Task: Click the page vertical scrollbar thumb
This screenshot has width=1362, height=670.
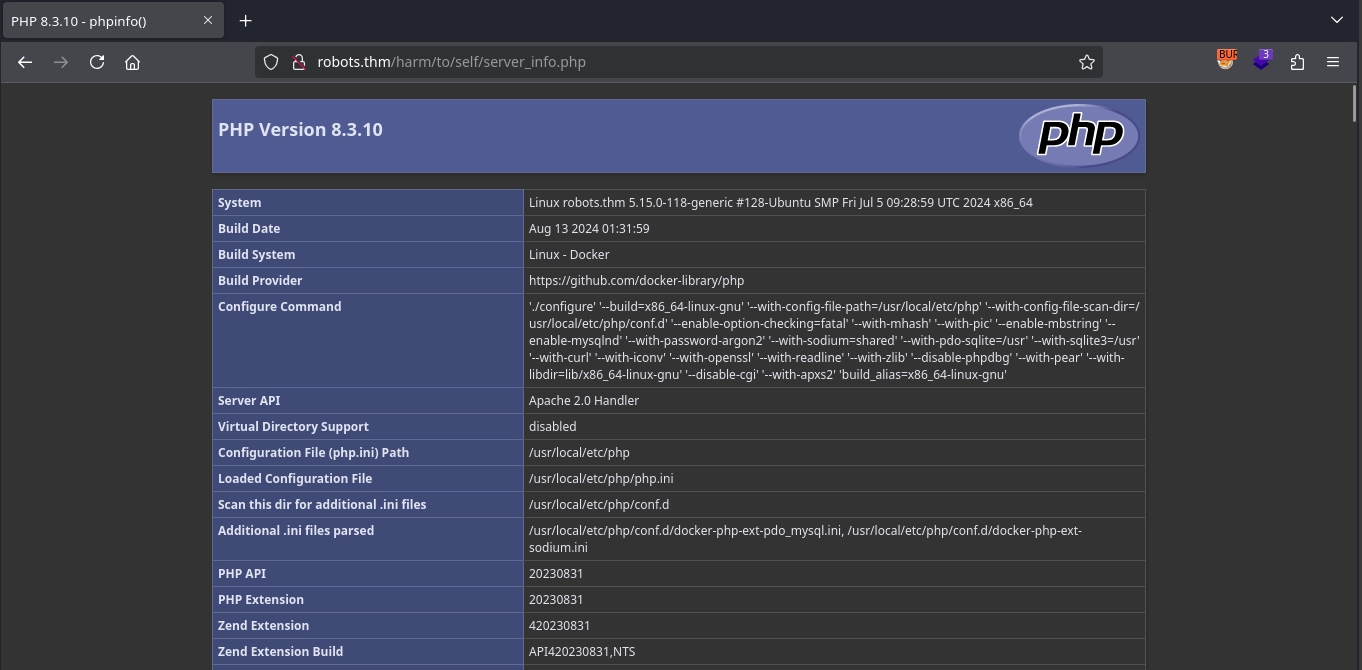Action: click(x=1355, y=104)
